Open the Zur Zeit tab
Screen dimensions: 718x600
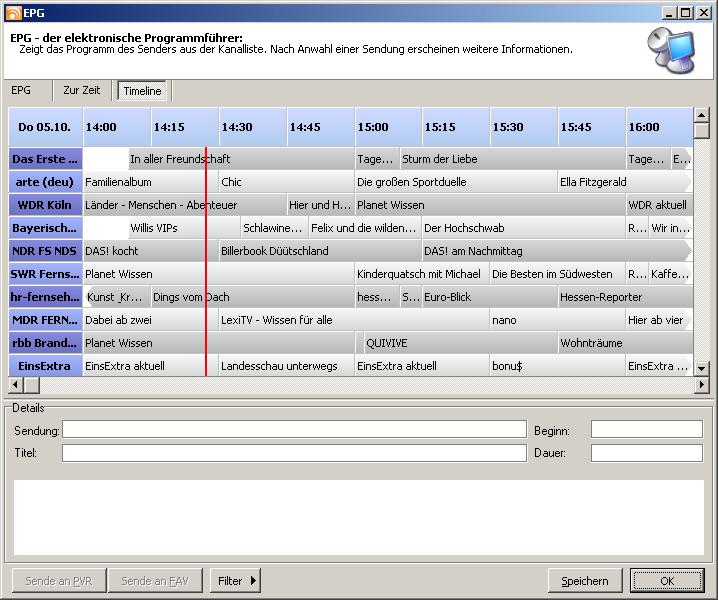(82, 90)
